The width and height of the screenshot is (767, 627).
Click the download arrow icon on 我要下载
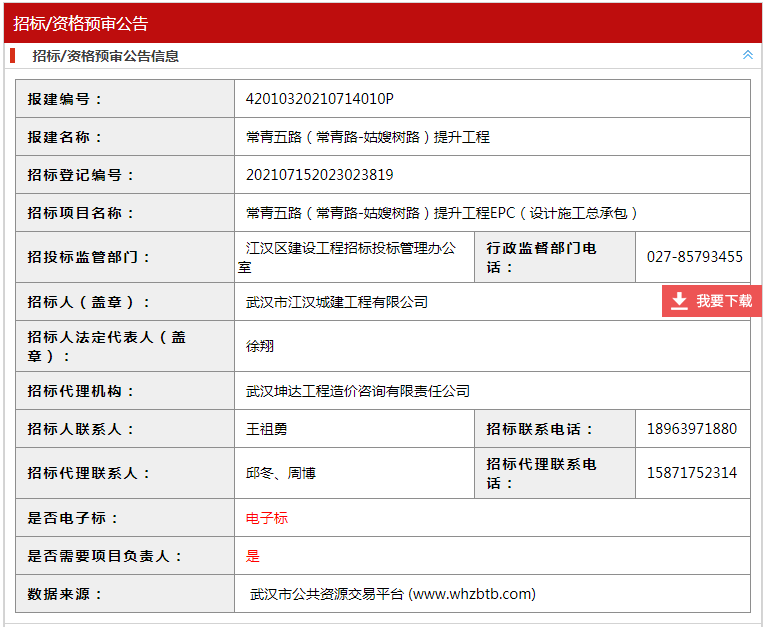click(680, 301)
